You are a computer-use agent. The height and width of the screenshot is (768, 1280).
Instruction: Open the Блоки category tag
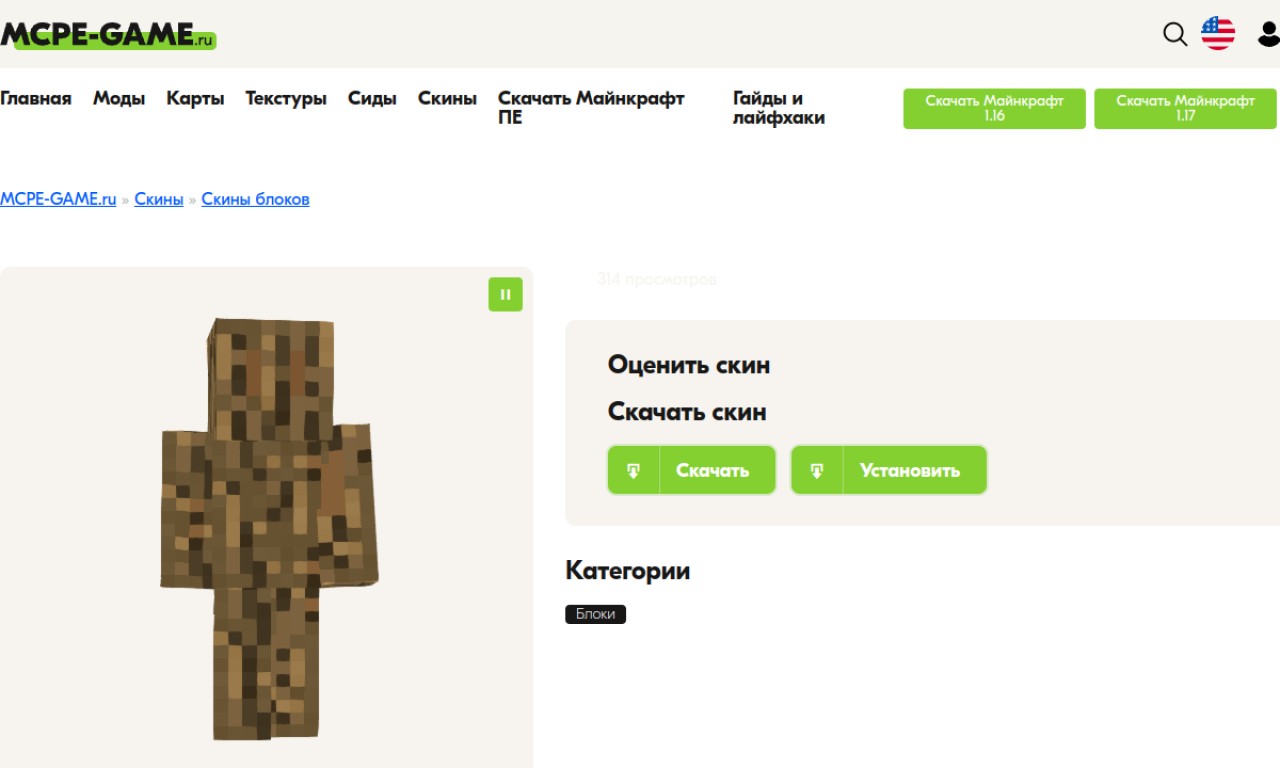click(x=595, y=614)
